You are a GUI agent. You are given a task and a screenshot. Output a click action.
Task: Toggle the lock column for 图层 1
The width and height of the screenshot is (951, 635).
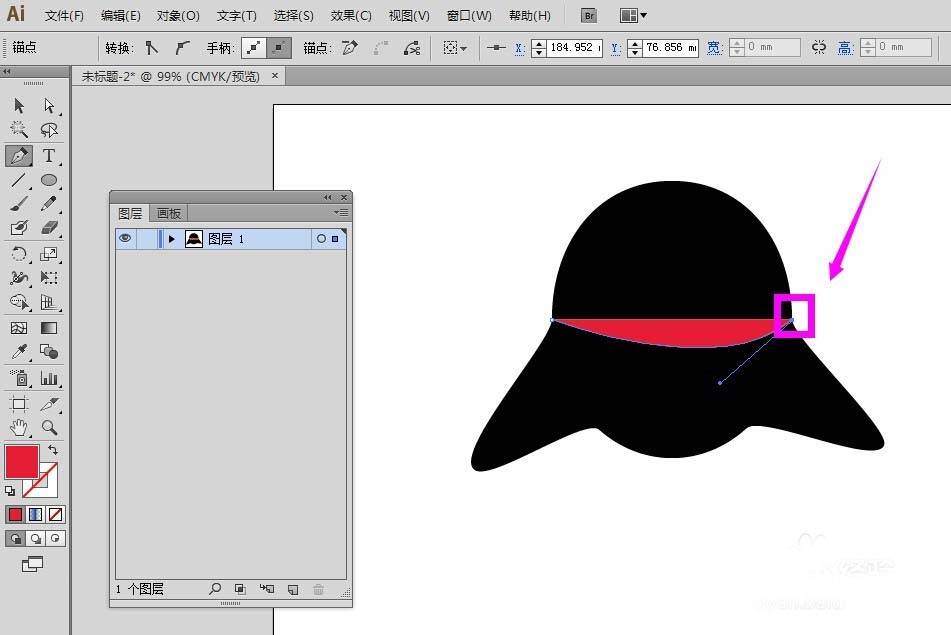(146, 239)
